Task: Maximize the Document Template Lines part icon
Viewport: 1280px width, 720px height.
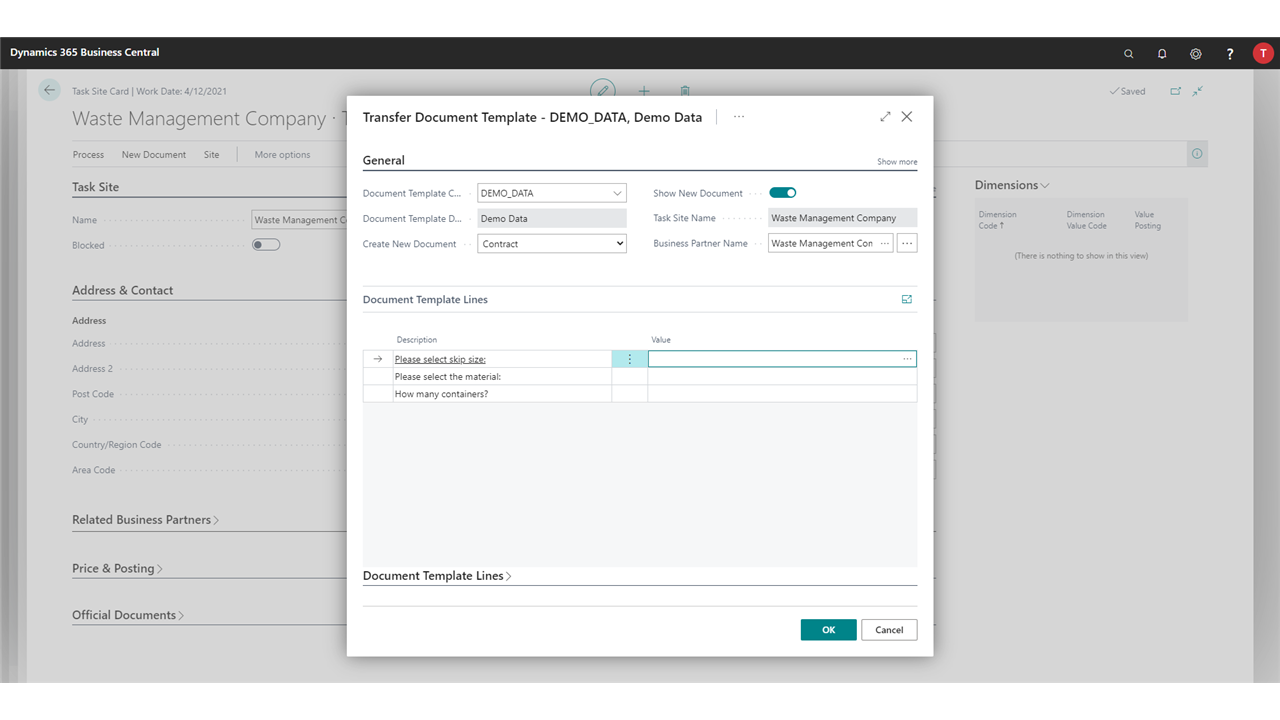Action: (x=907, y=299)
